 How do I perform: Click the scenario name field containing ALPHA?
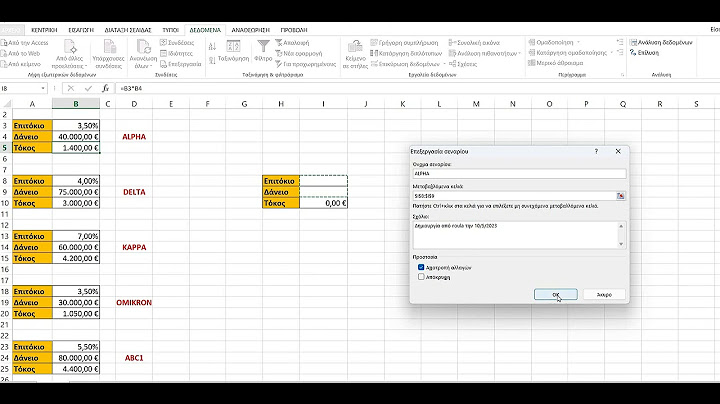[x=519, y=174]
